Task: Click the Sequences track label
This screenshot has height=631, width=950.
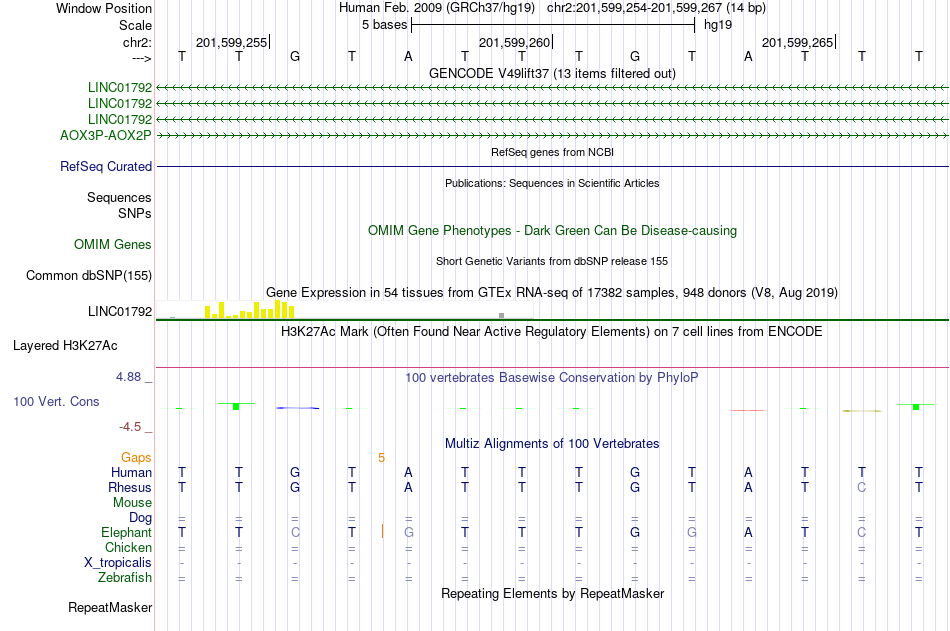Action: coord(119,197)
